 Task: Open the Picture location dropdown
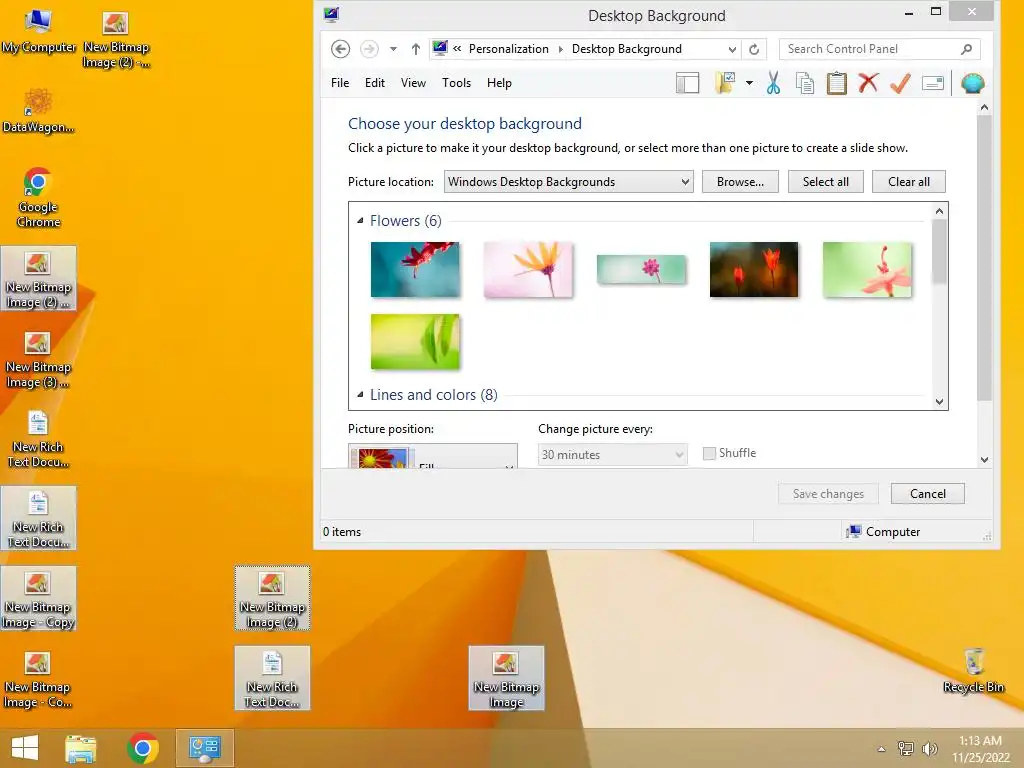(568, 182)
